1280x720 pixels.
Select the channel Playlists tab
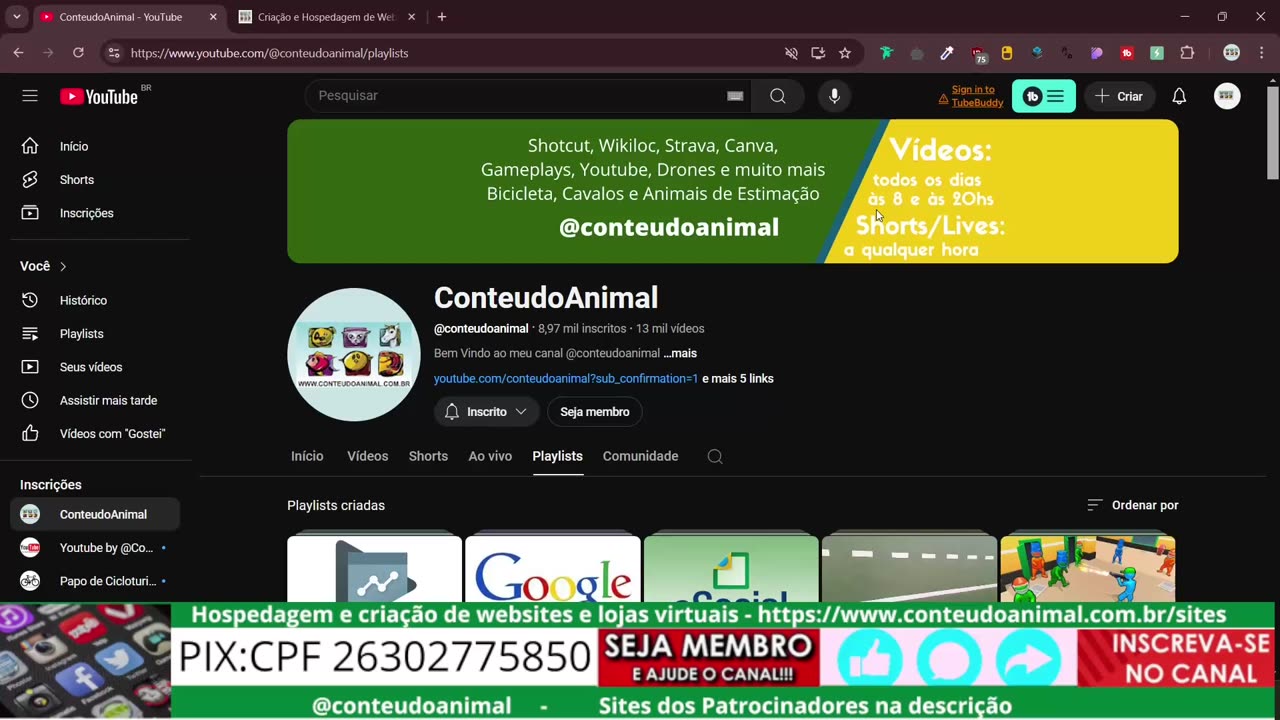pos(557,456)
